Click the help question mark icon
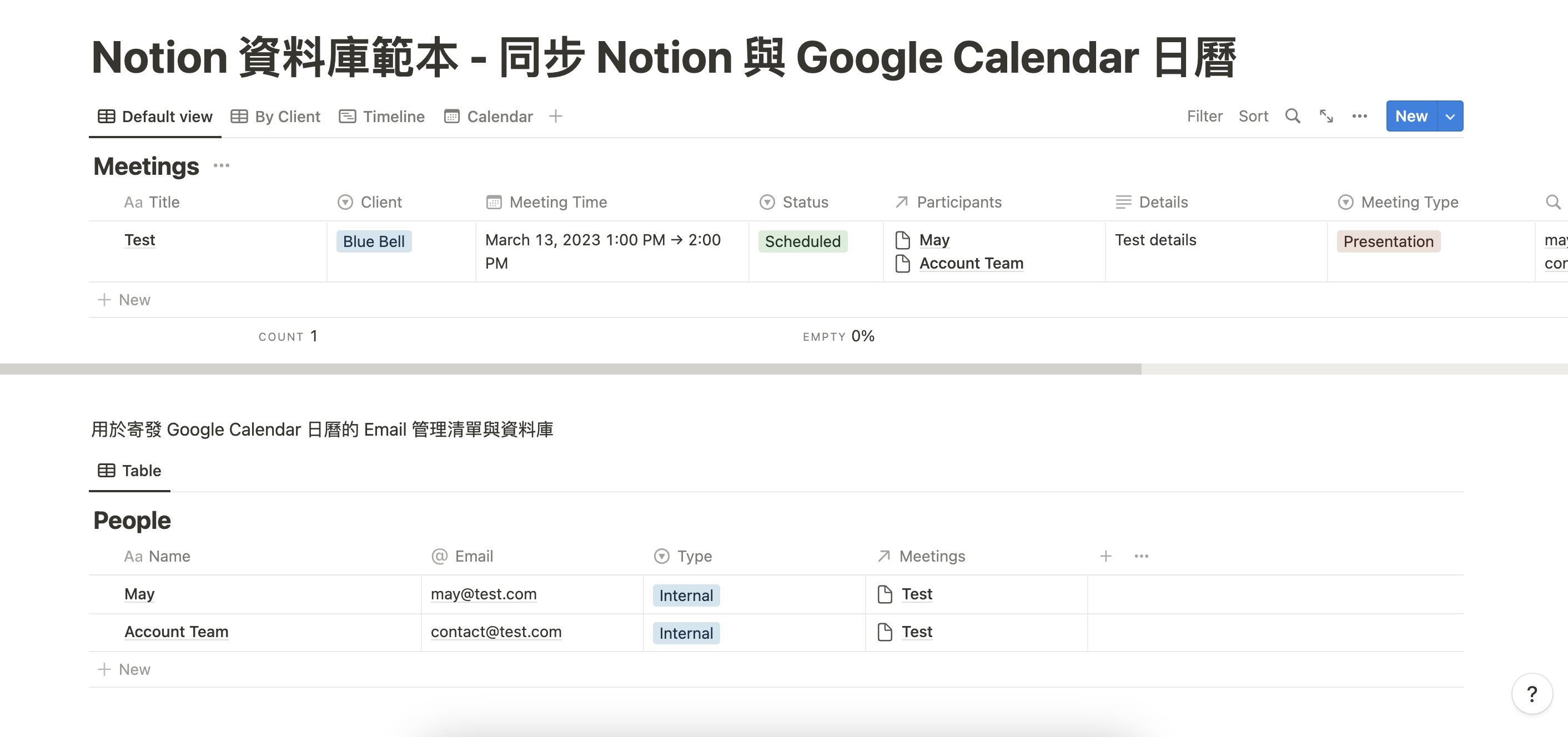This screenshot has height=737, width=1568. pyautogui.click(x=1532, y=693)
